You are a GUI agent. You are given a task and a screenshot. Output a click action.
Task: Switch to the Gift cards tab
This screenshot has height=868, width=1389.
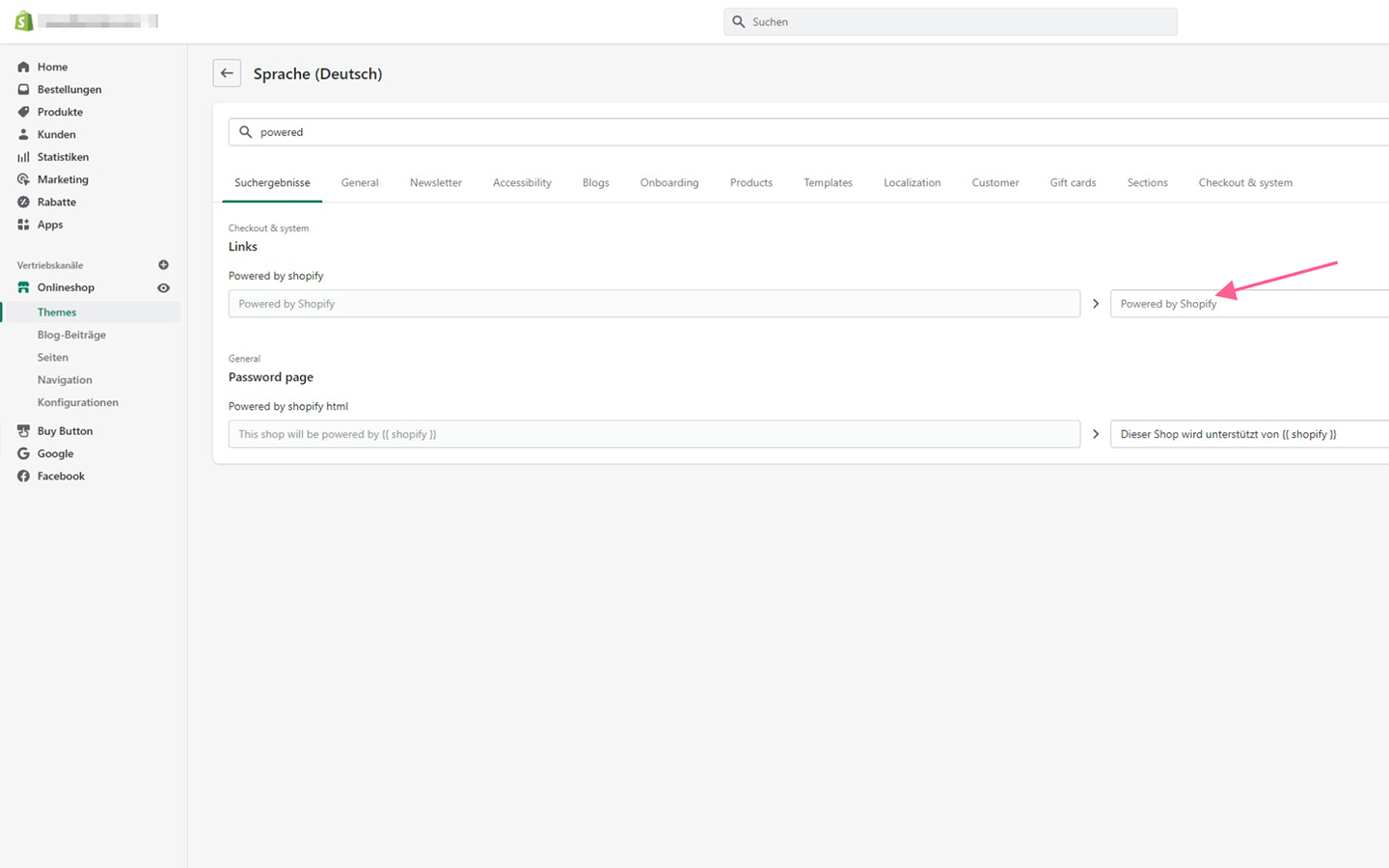[1073, 182]
